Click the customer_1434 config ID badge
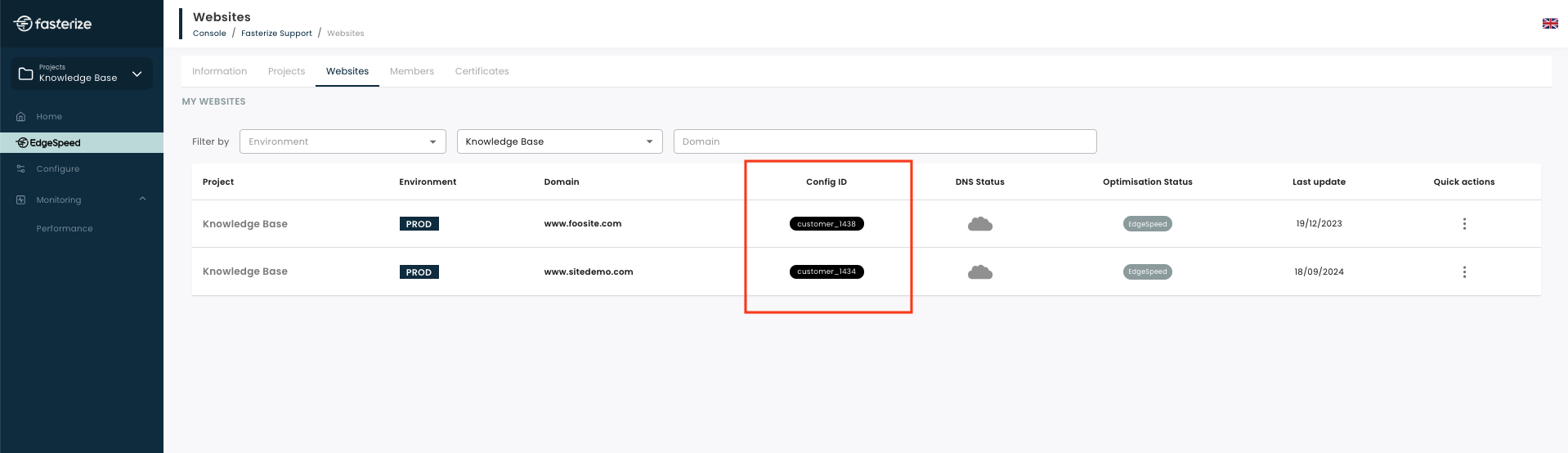 coord(827,271)
